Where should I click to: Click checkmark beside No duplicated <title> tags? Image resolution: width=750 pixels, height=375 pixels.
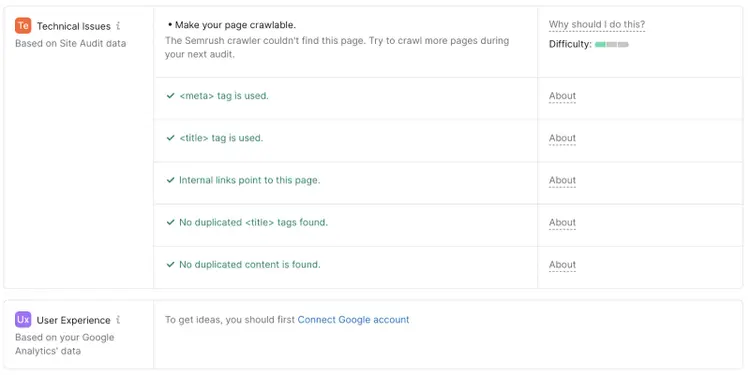(170, 222)
